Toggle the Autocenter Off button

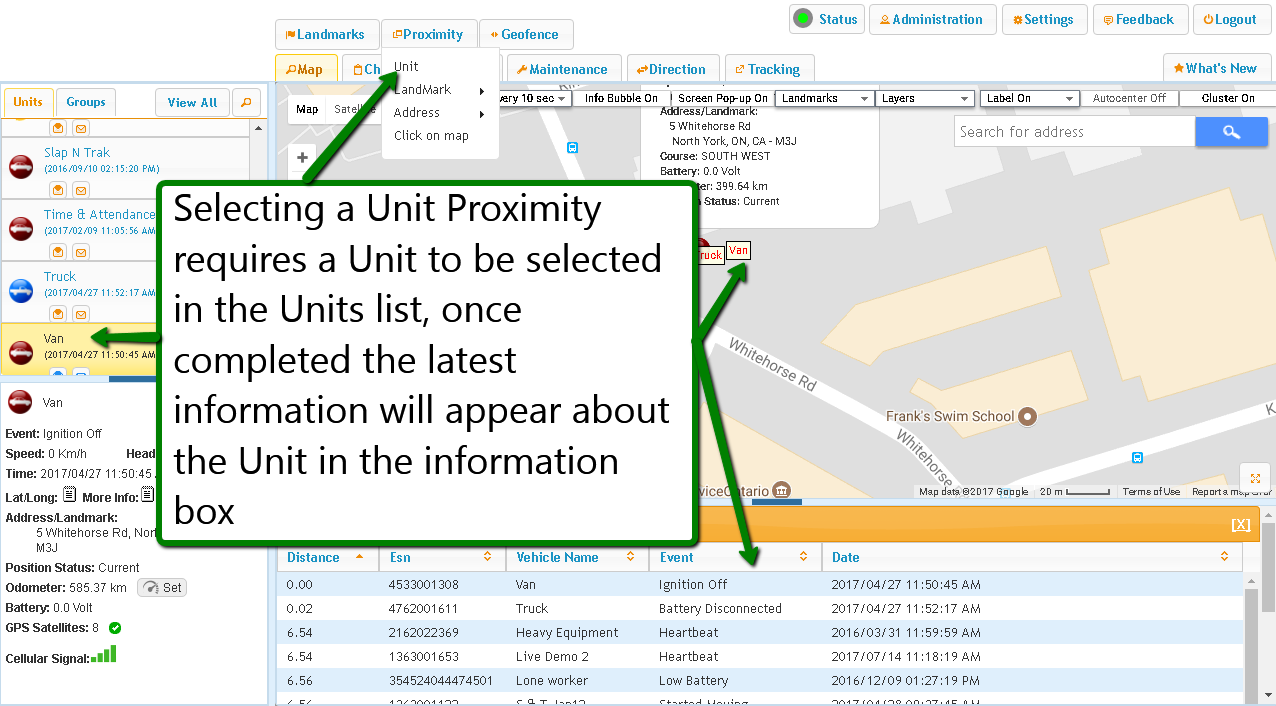[1129, 98]
